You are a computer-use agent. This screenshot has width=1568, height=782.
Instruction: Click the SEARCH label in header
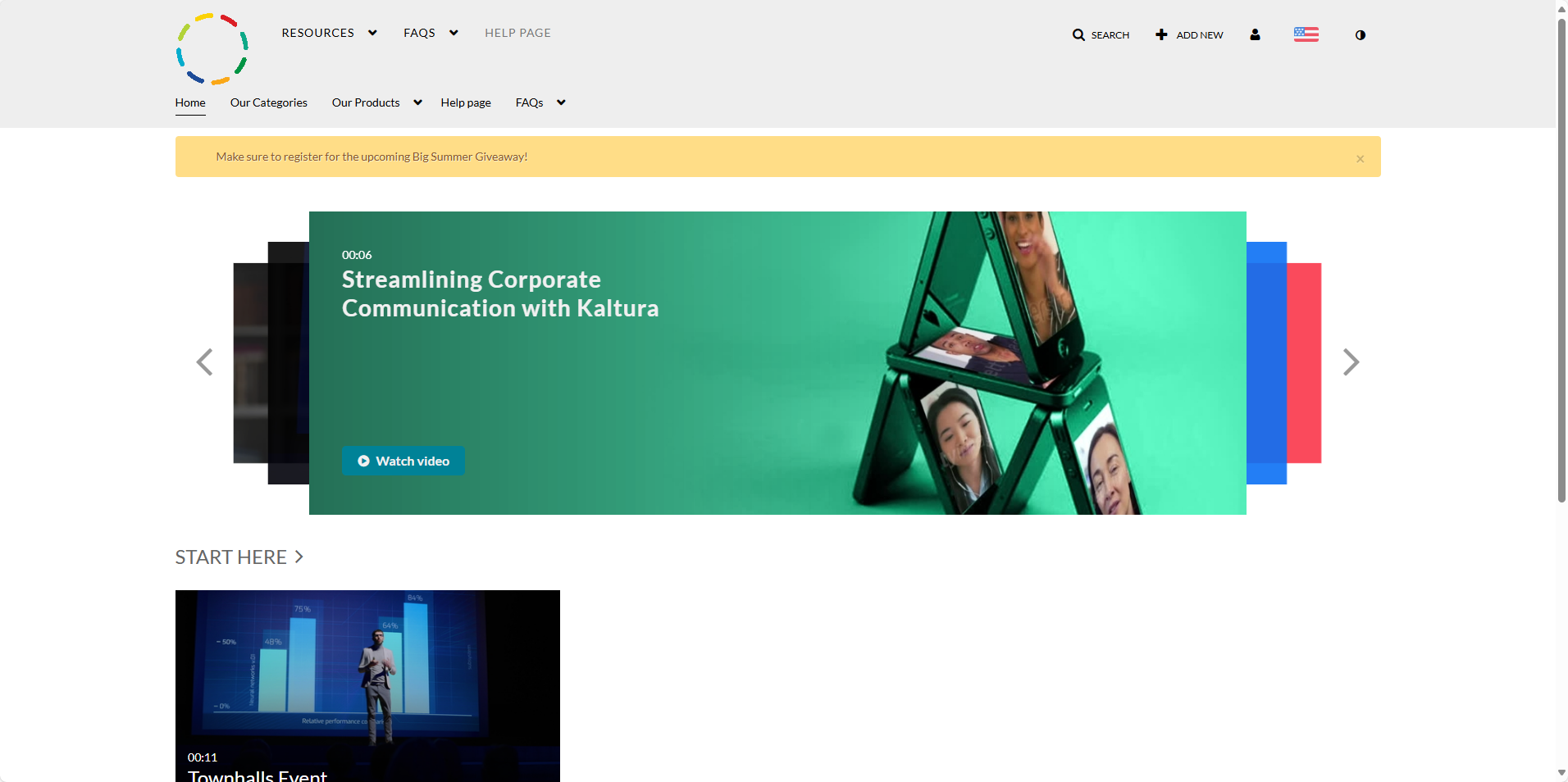point(1110,35)
